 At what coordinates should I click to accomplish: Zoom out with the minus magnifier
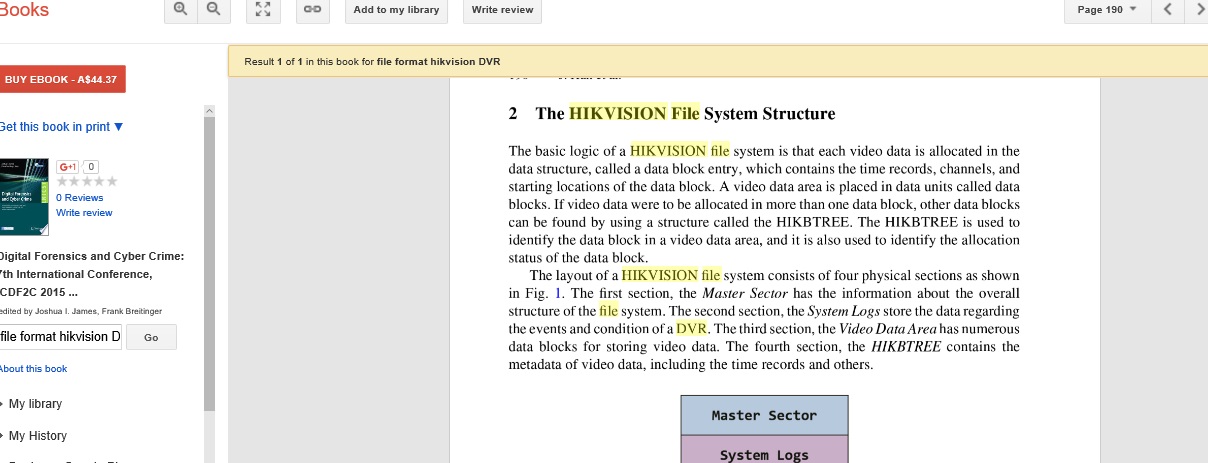click(213, 9)
